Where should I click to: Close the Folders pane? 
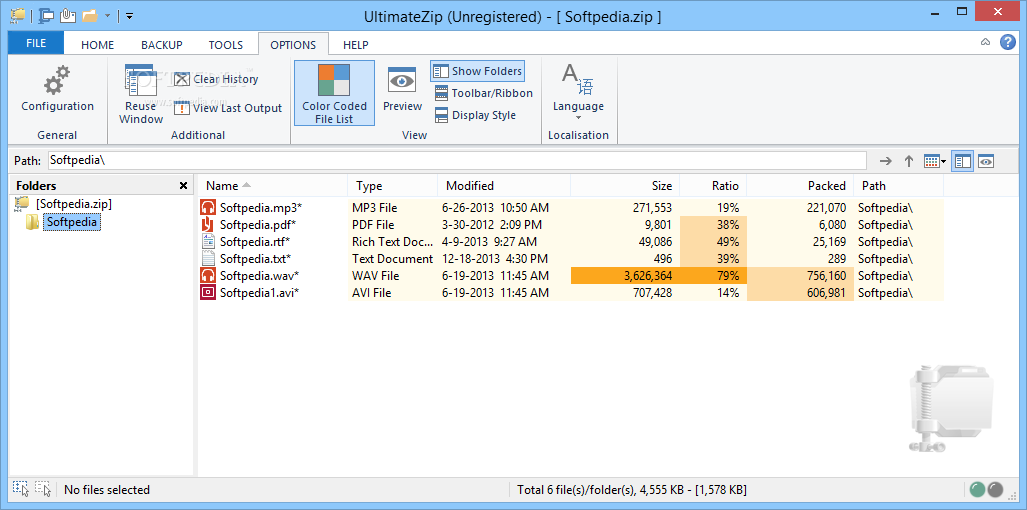pos(183,186)
